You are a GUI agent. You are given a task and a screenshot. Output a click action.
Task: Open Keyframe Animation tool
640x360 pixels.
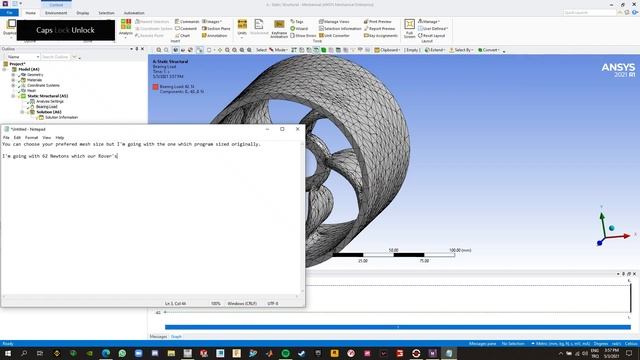(x=279, y=29)
